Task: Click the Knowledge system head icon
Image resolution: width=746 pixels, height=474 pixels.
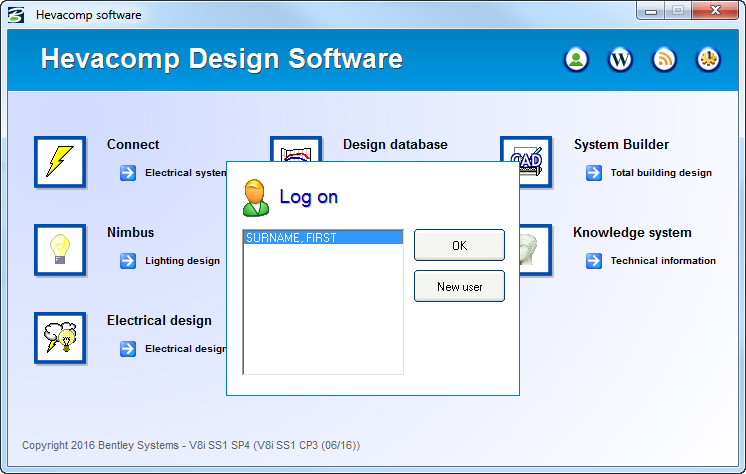Action: coord(536,250)
